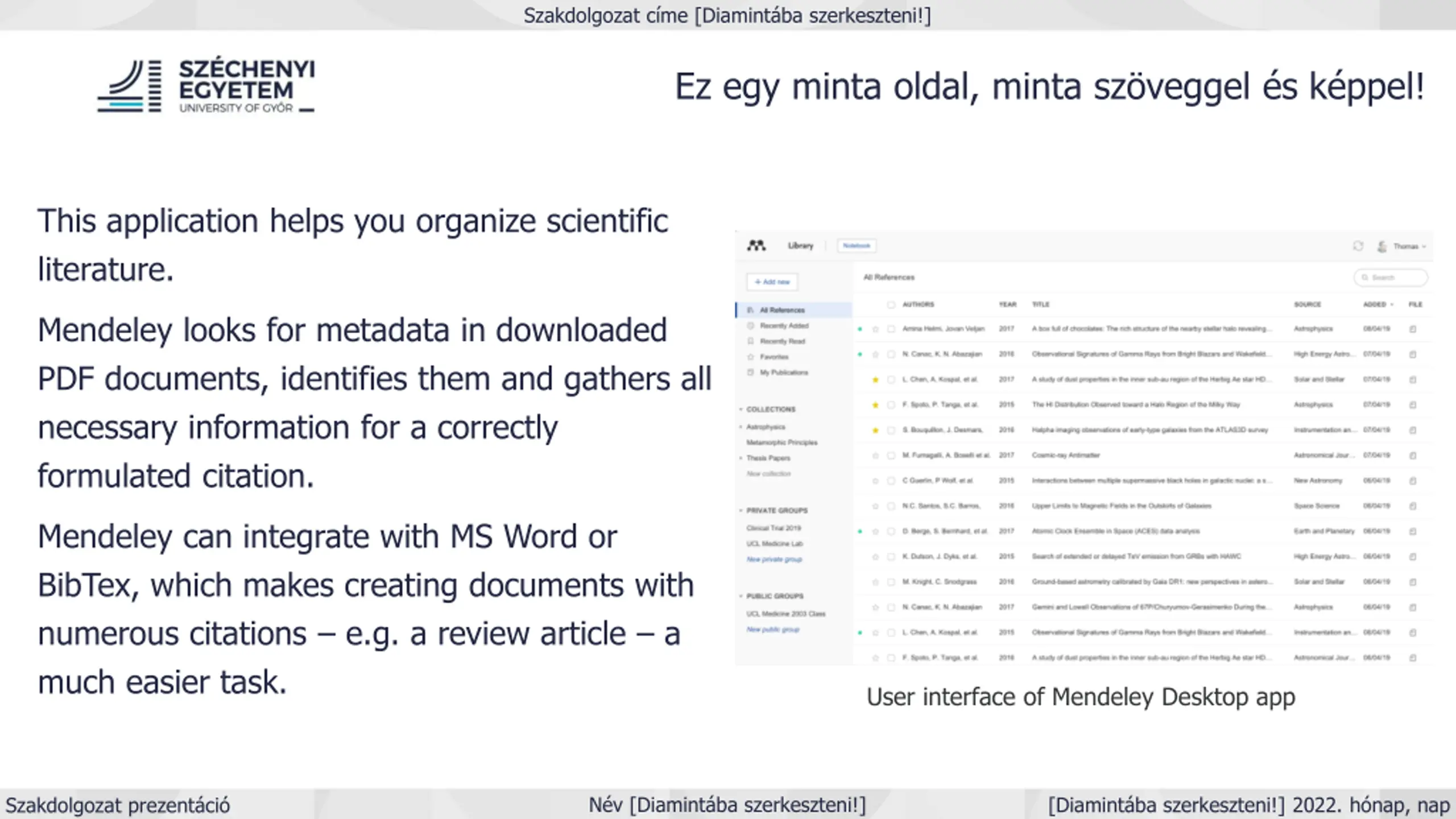Click the Thomas user avatar icon

coord(1382,246)
